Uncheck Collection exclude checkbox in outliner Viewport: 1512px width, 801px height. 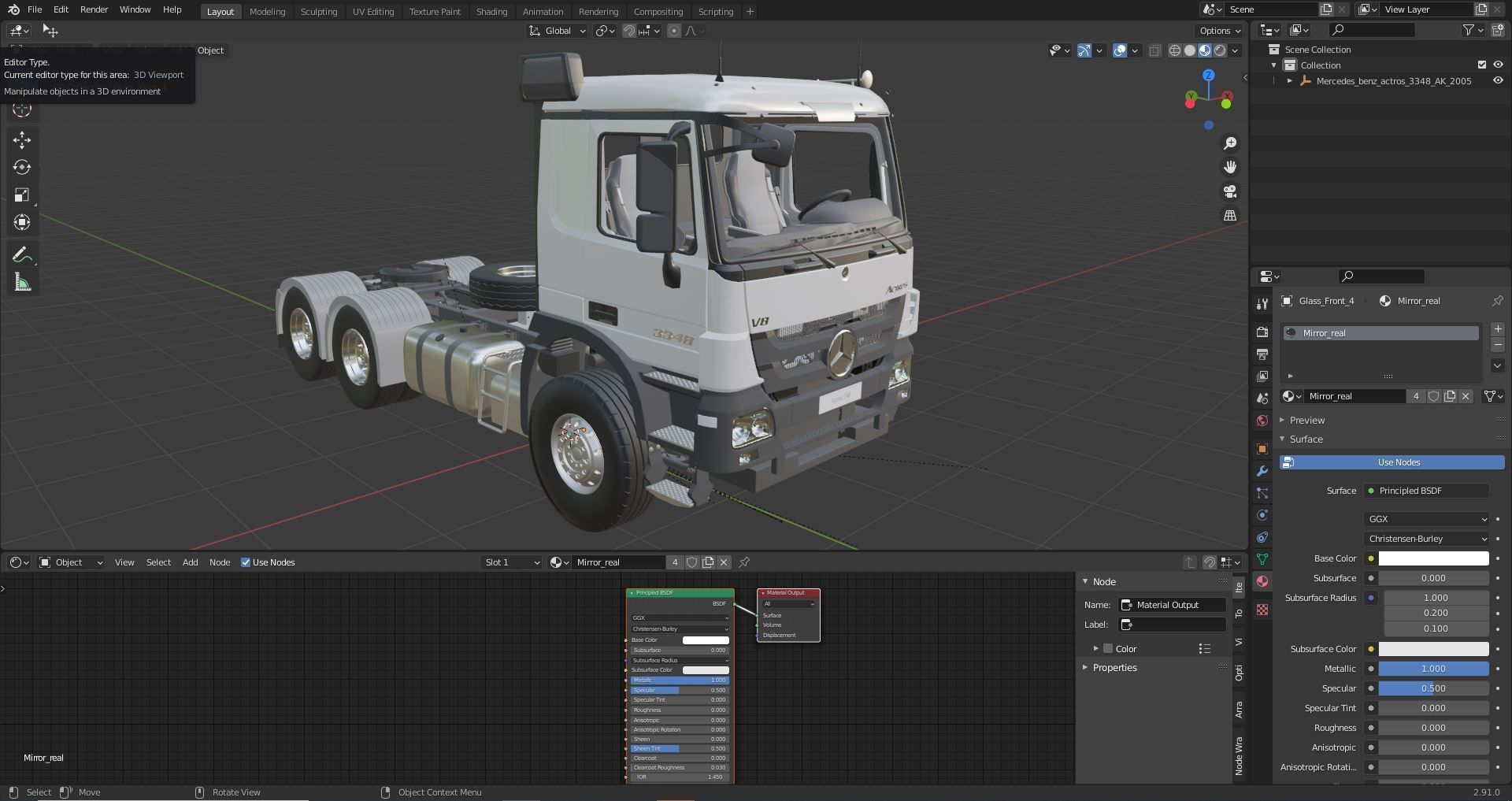click(x=1482, y=65)
